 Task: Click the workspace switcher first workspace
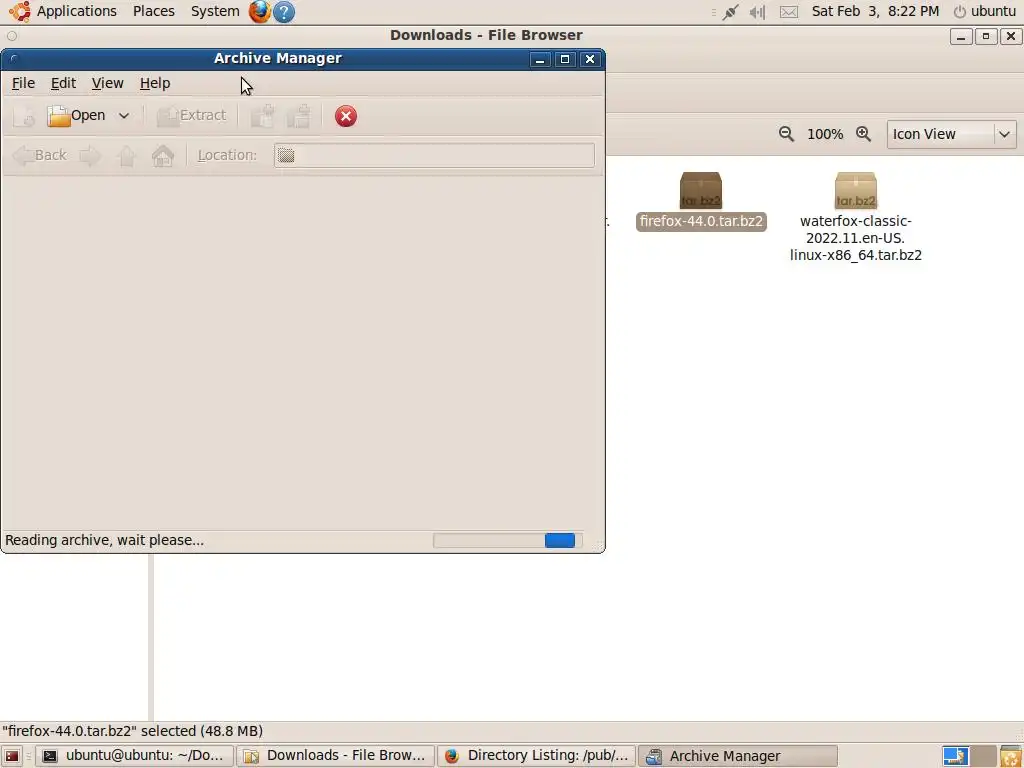[955, 756]
